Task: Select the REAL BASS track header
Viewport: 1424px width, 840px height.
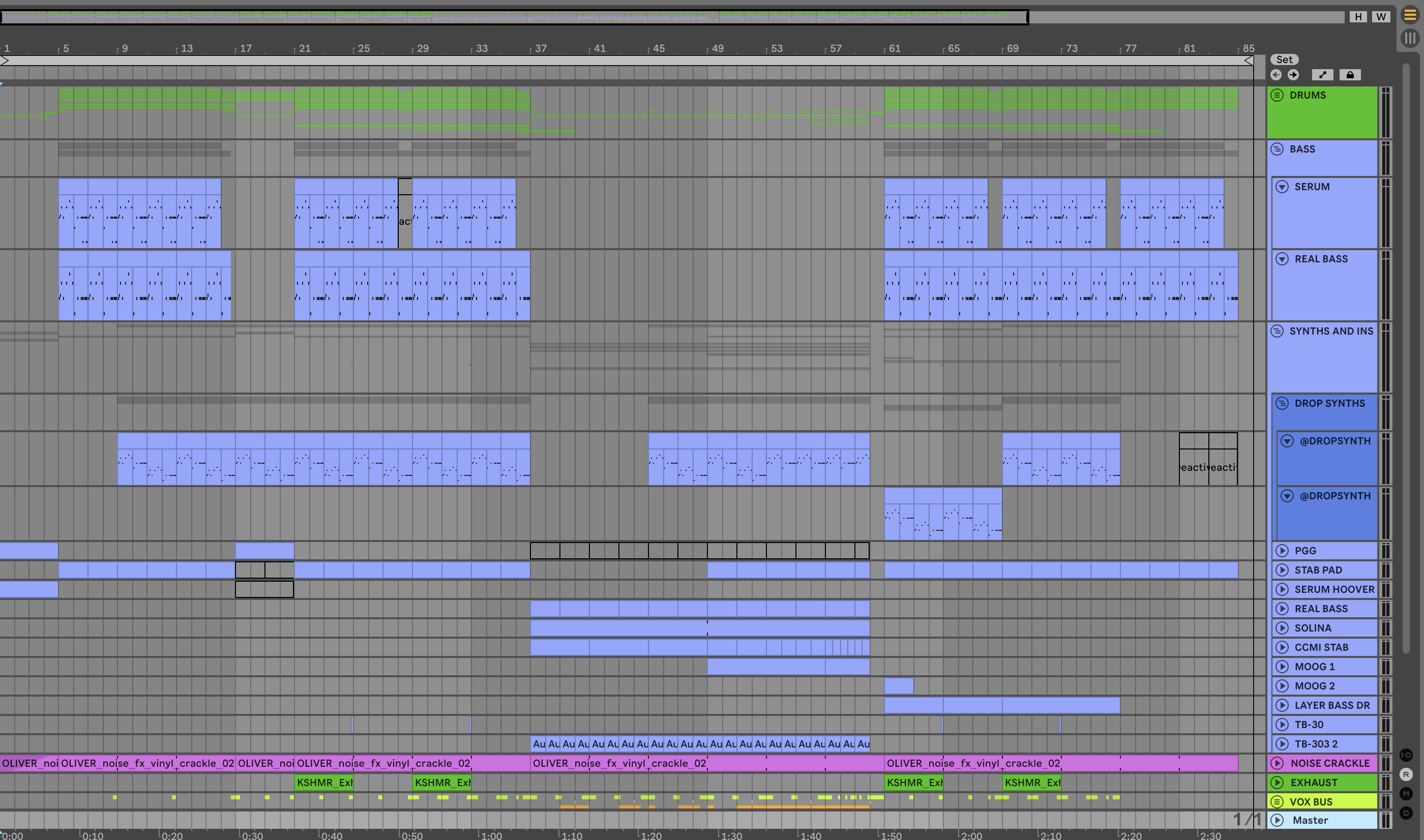Action: click(1322, 259)
